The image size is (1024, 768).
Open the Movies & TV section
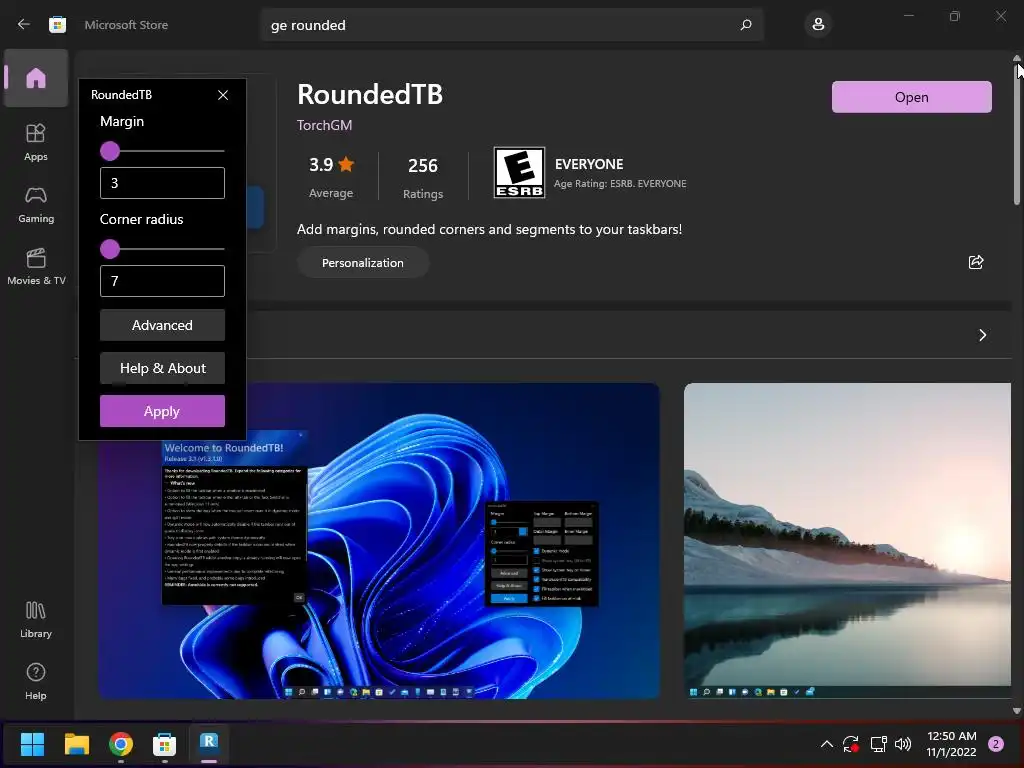pyautogui.click(x=36, y=266)
